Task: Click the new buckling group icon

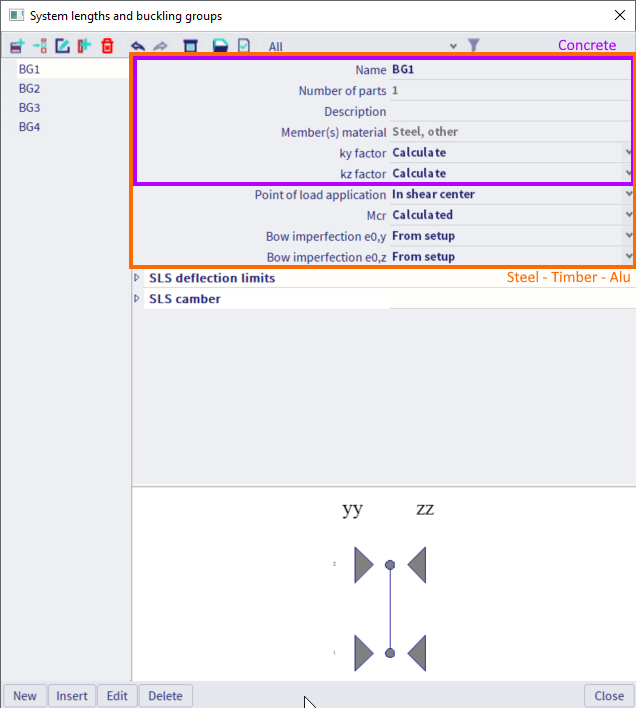Action: tap(17, 46)
